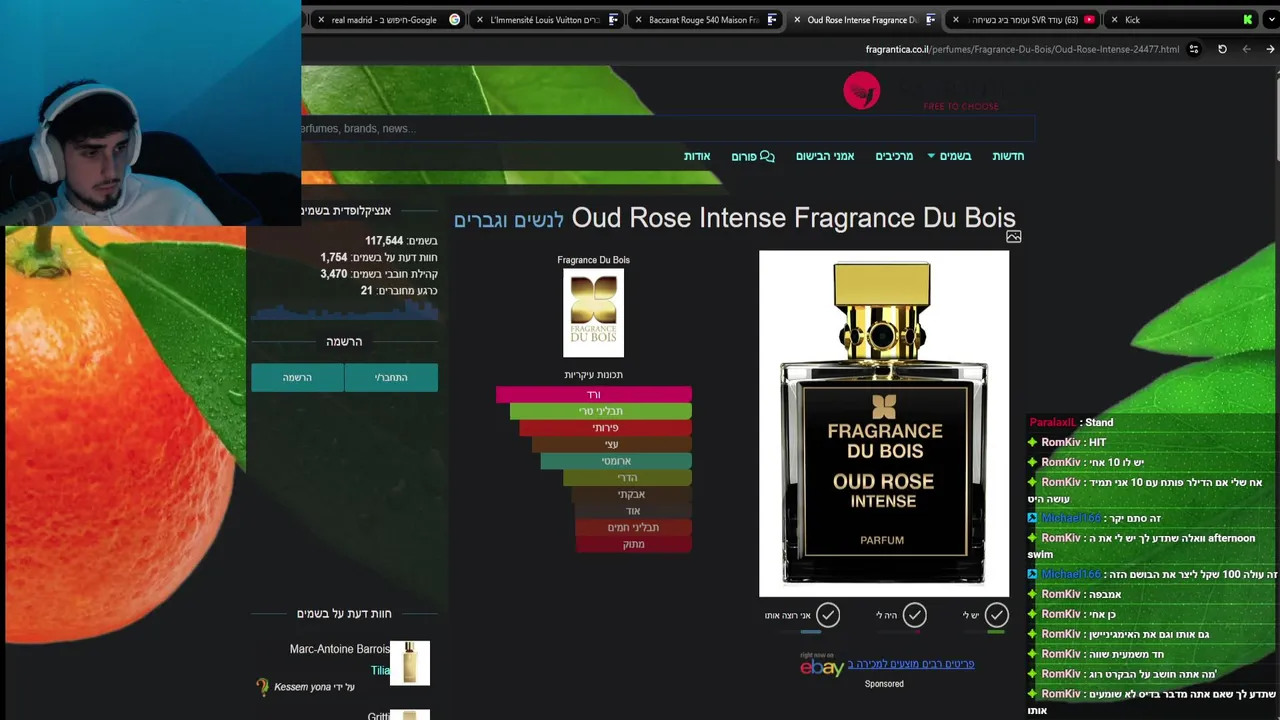This screenshot has width=1280, height=720.
Task: Click the תבליני טרי accord bar
Action: pos(600,411)
